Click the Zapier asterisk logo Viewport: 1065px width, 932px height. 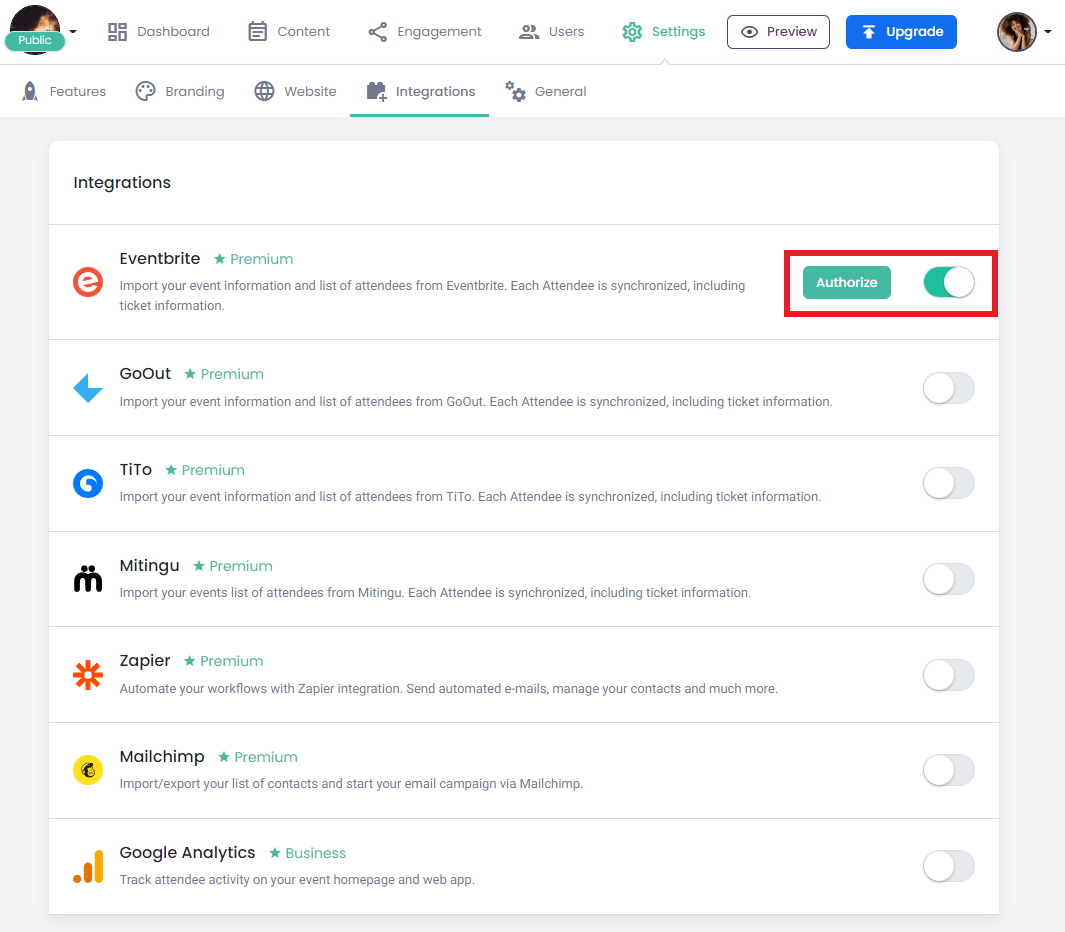click(x=88, y=675)
